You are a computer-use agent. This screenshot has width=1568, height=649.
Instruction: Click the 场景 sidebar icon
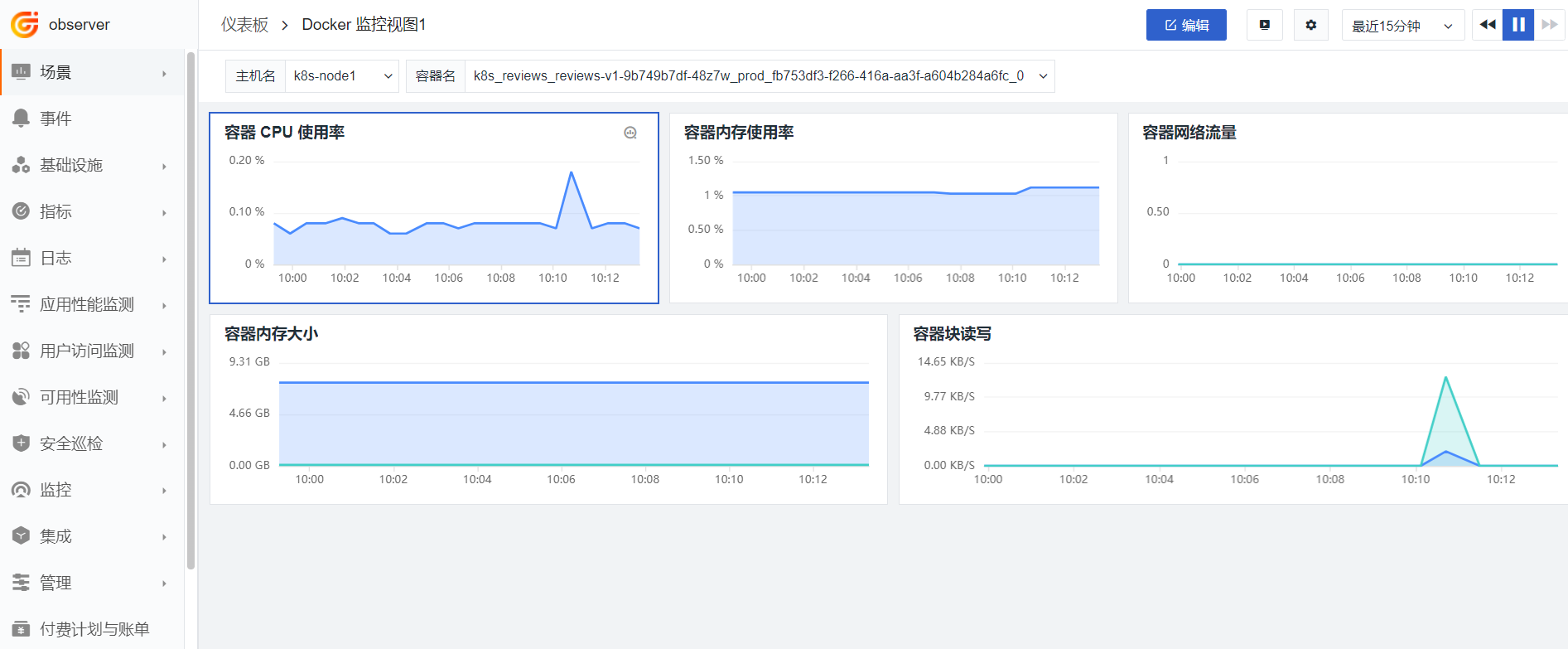(x=22, y=72)
